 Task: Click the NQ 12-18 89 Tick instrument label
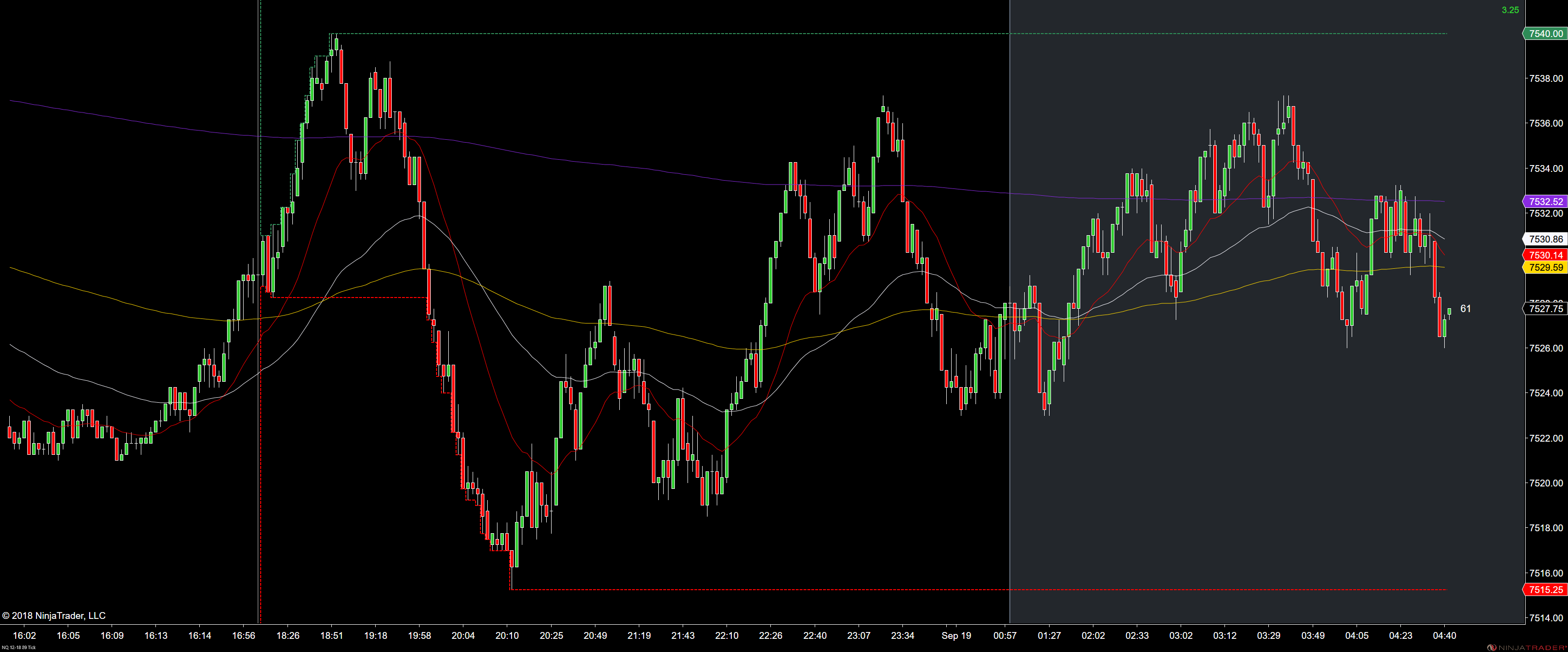(x=18, y=648)
